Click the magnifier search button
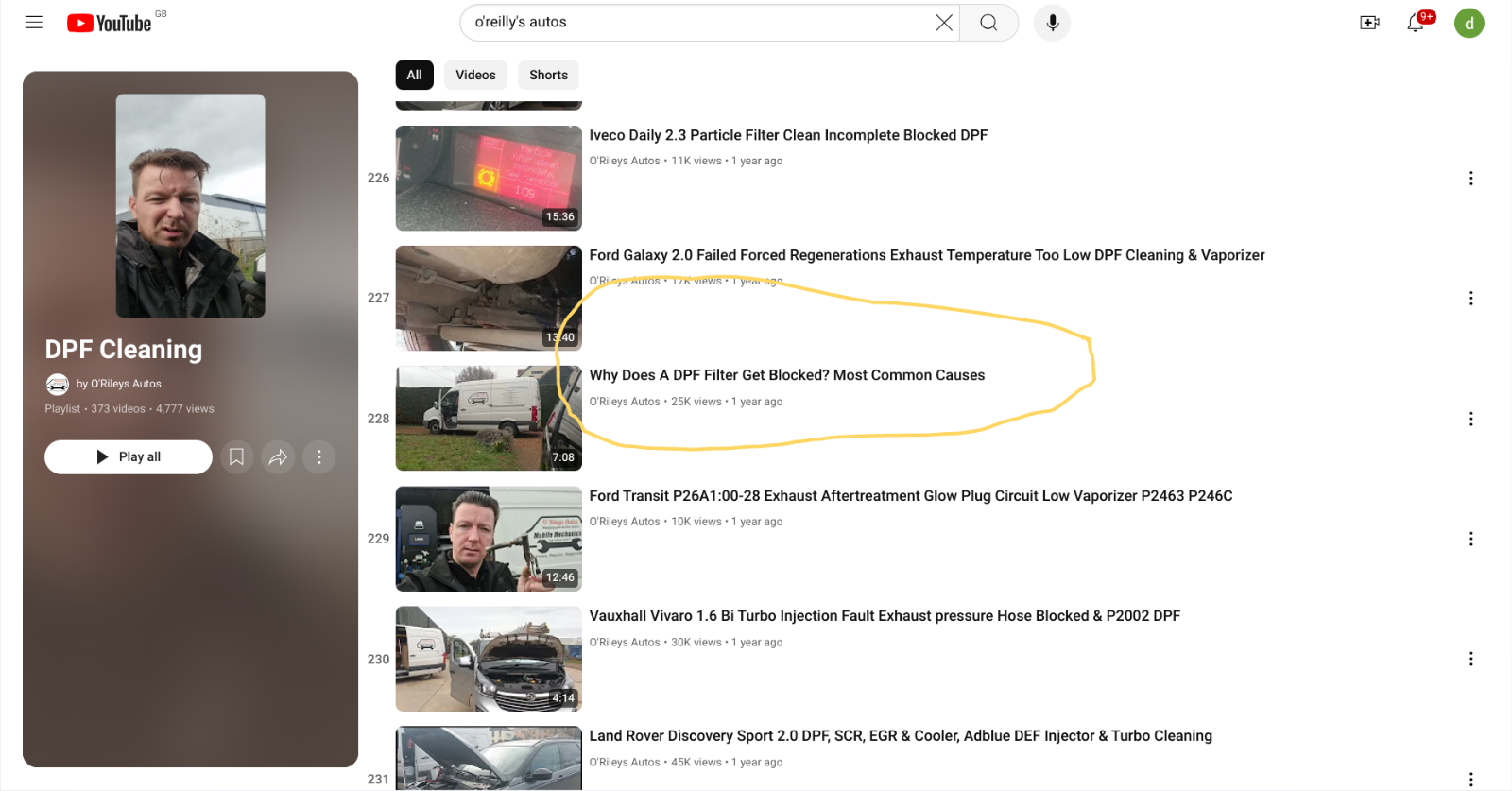The width and height of the screenshot is (1512, 791). [988, 23]
